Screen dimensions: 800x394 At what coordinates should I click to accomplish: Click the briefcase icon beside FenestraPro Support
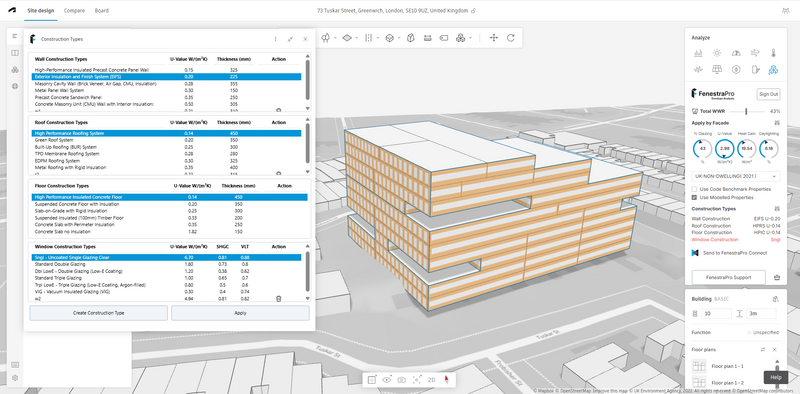coord(777,278)
